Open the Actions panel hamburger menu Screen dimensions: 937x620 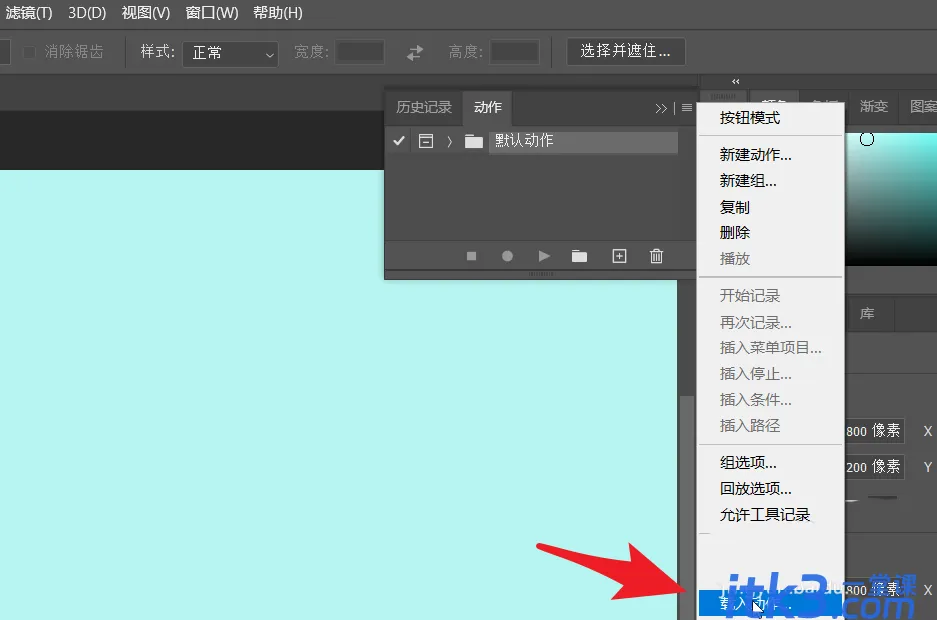click(687, 108)
